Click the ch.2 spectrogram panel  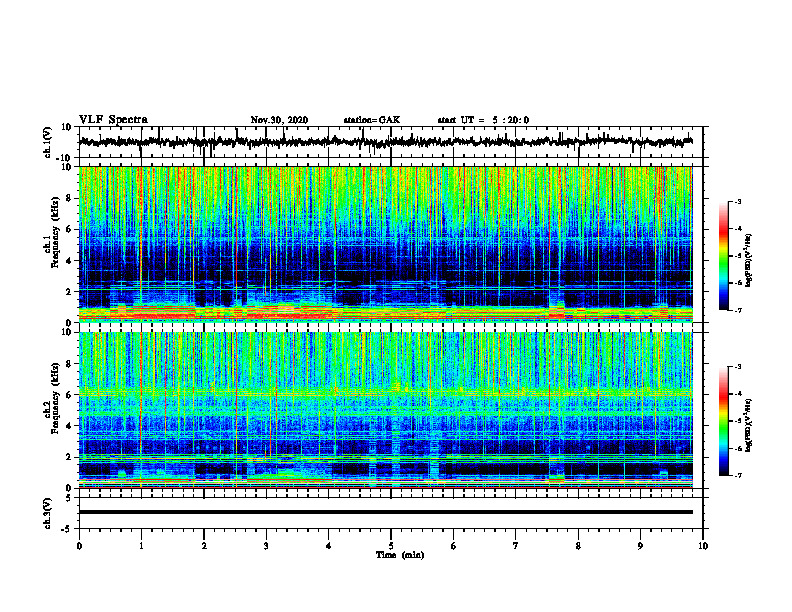386,410
